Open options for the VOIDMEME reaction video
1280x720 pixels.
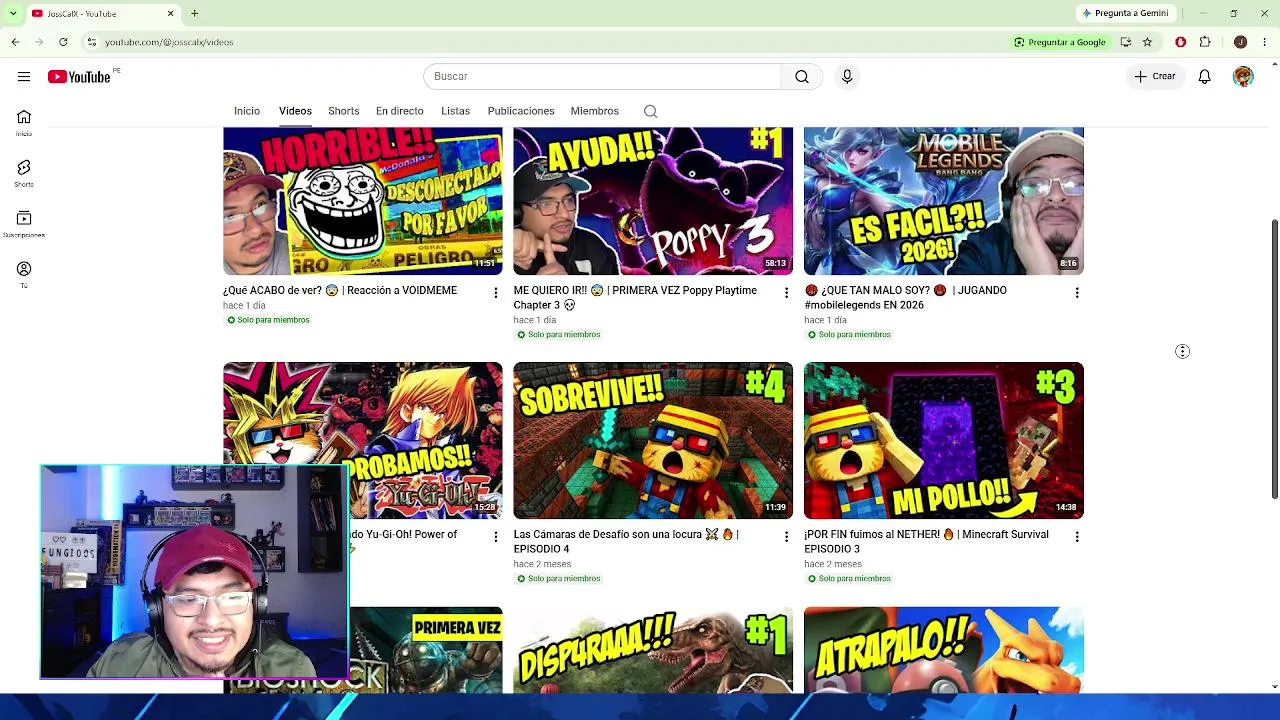click(x=495, y=293)
